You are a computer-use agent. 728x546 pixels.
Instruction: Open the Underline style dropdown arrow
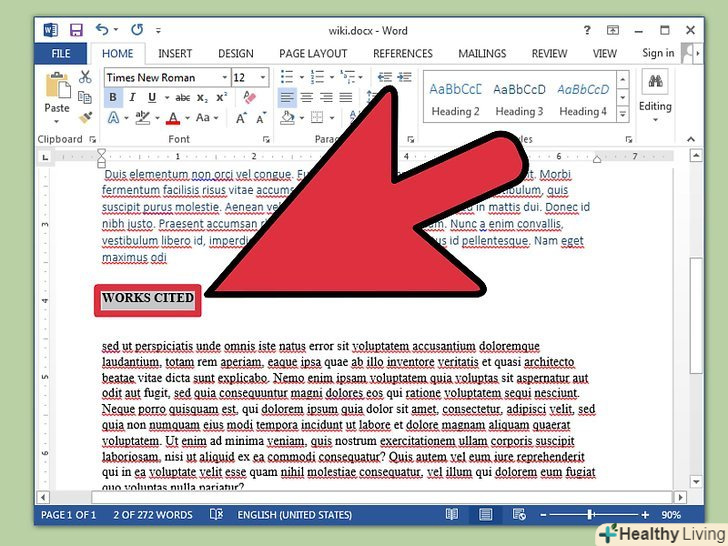pos(167,98)
